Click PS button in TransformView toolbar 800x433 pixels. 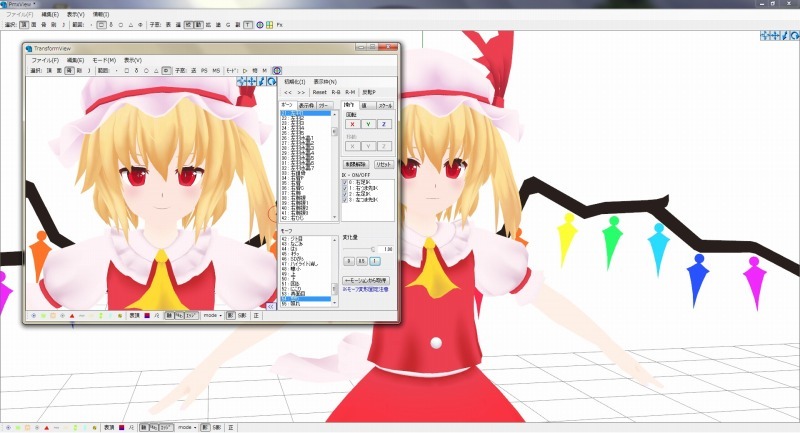click(204, 70)
